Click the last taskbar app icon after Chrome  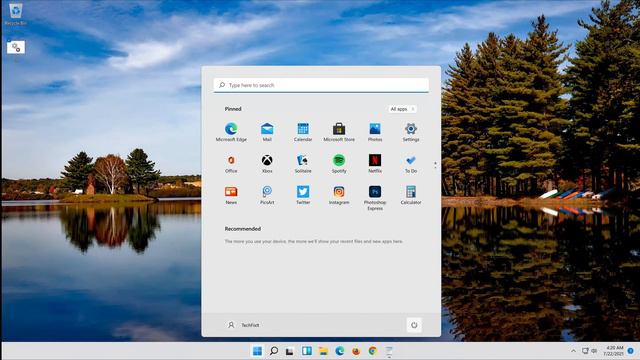coord(389,351)
